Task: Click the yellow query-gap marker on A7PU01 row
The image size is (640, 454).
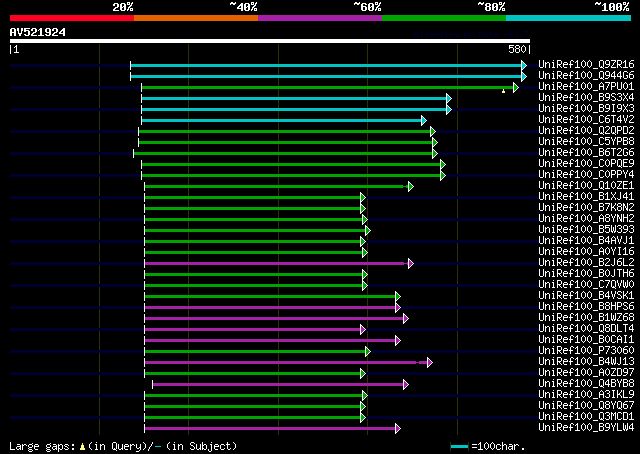Action: (504, 91)
